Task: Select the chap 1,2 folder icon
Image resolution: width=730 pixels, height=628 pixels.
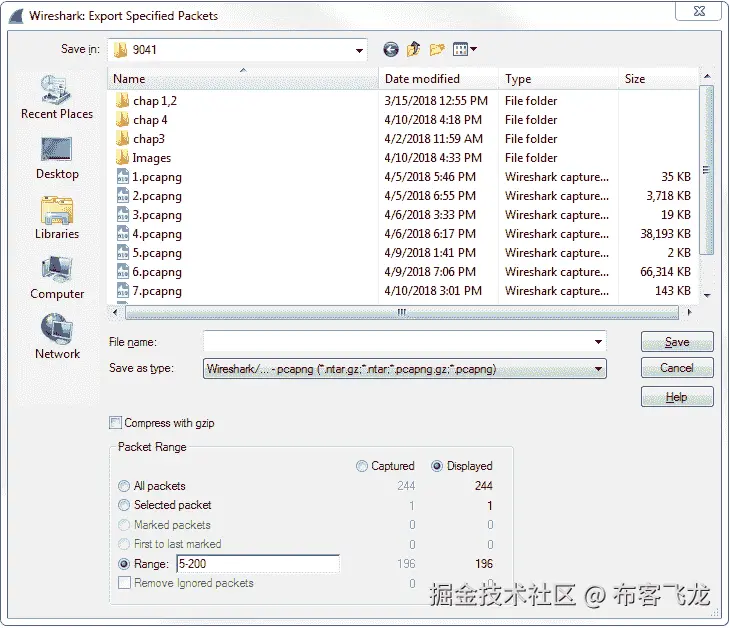Action: click(x=122, y=101)
